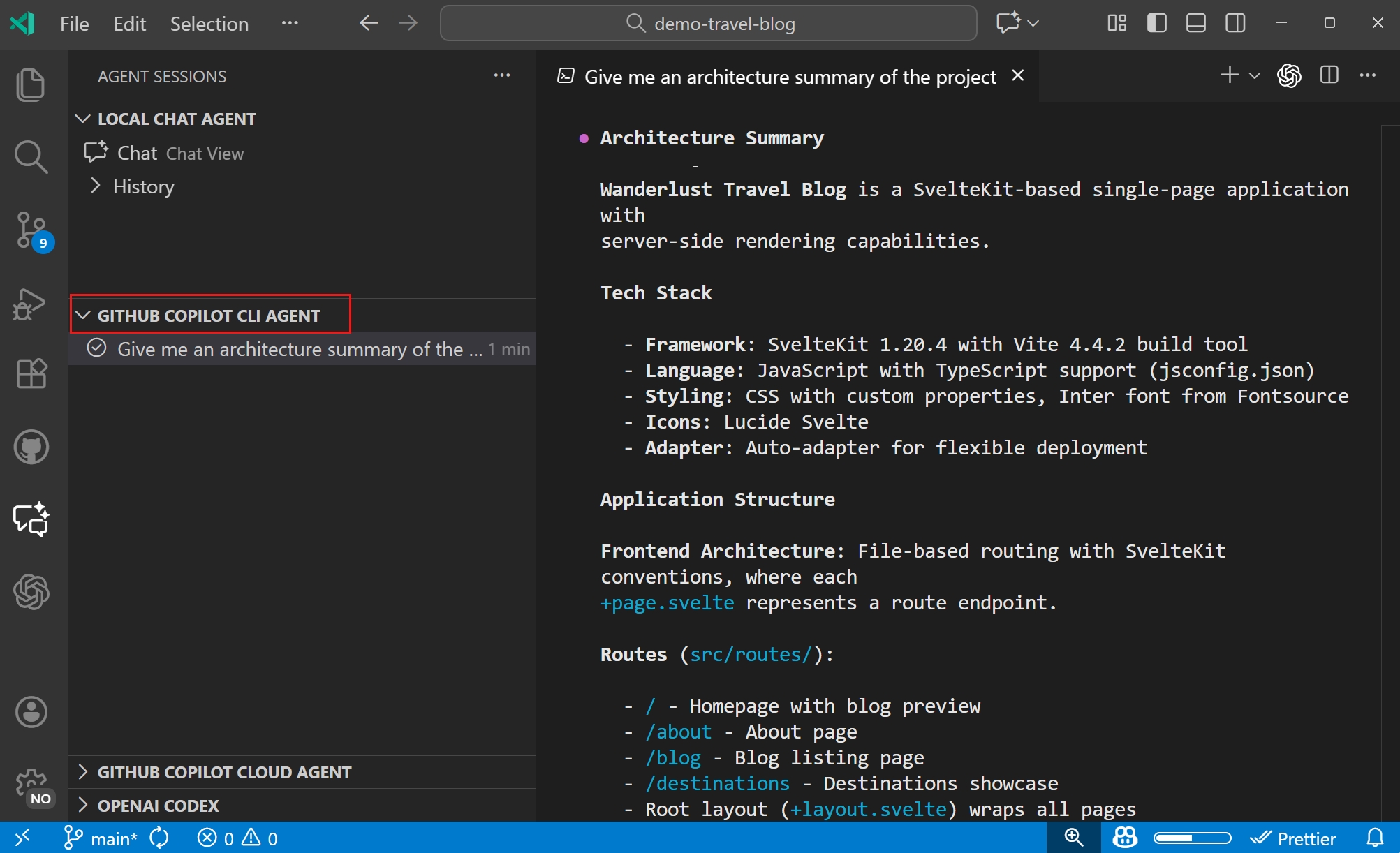Open the GitHub panel in activity bar

click(x=31, y=447)
